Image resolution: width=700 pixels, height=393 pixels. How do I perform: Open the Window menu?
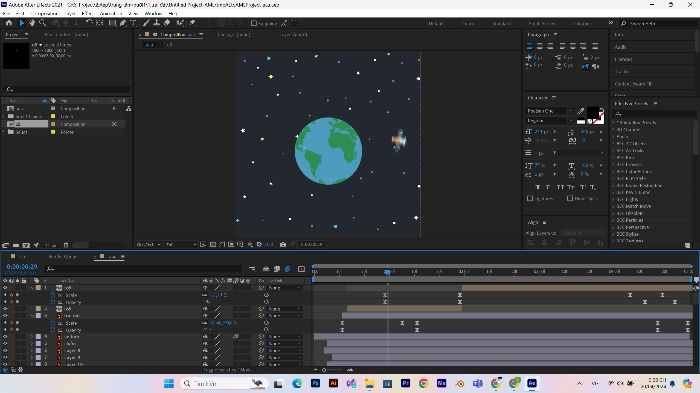pos(153,13)
